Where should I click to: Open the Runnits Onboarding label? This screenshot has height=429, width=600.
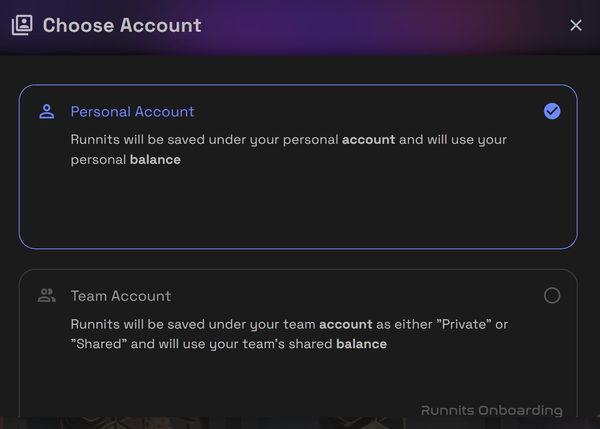tap(491, 410)
